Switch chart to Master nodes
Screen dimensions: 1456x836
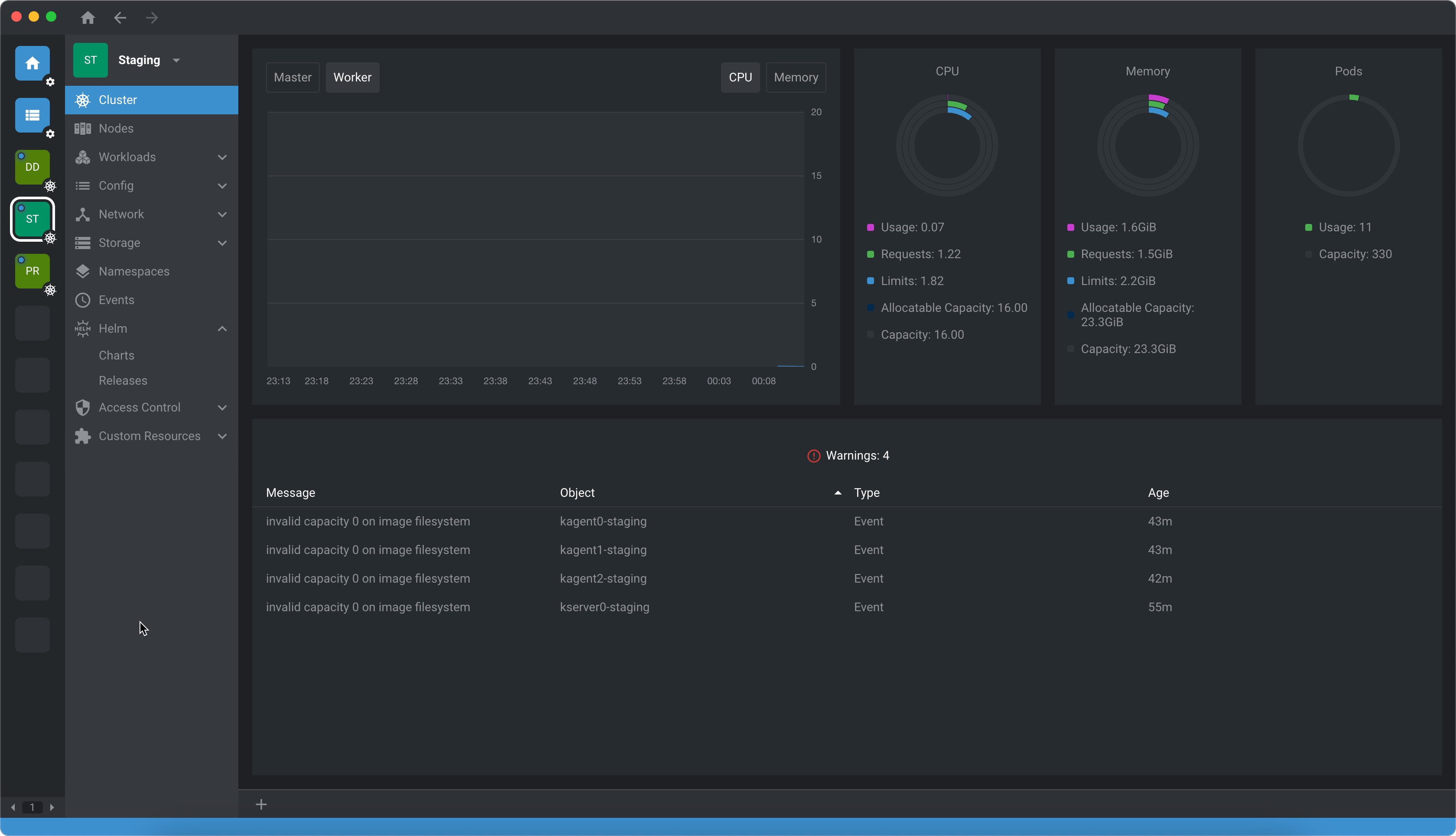(x=292, y=78)
